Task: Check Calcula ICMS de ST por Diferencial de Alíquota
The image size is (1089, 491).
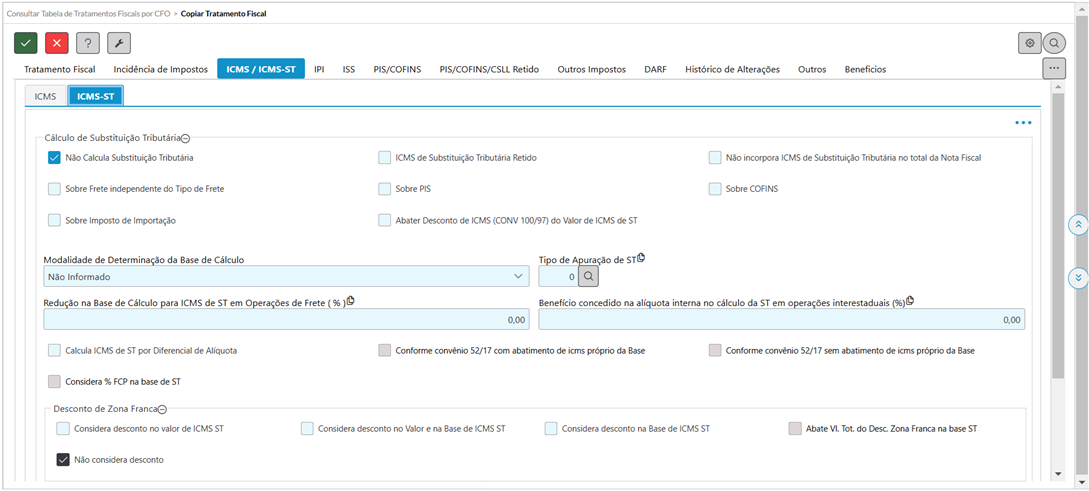Action: click(55, 351)
